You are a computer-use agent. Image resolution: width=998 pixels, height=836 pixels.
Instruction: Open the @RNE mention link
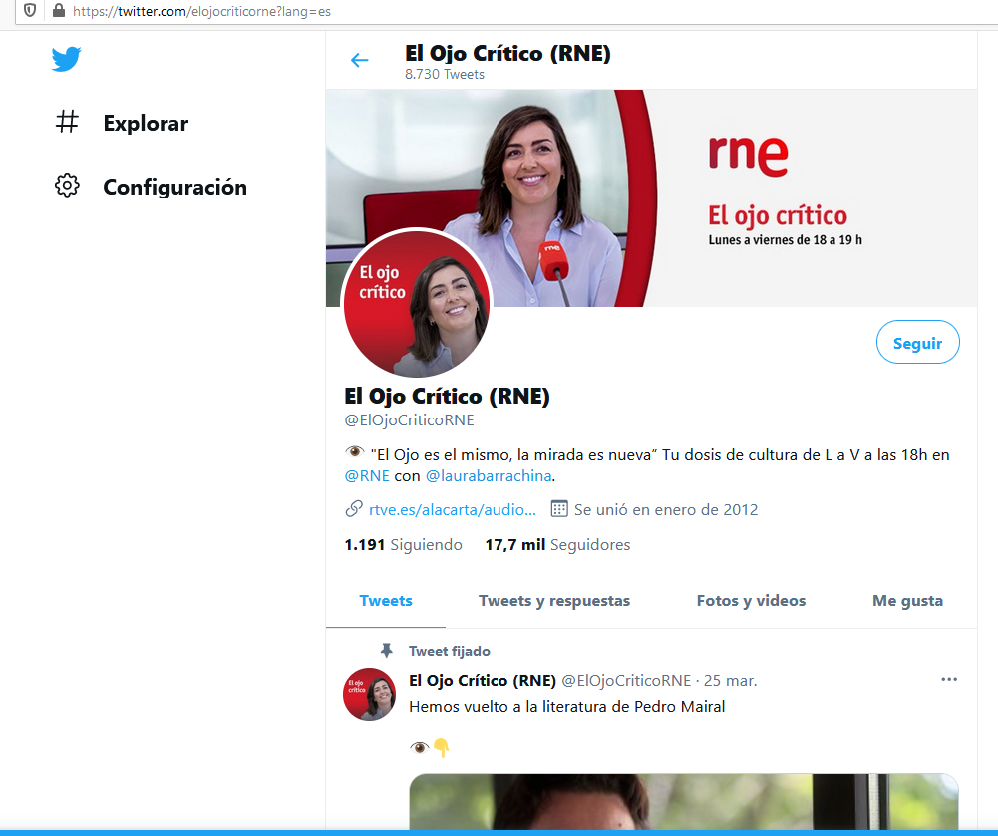tap(367, 476)
